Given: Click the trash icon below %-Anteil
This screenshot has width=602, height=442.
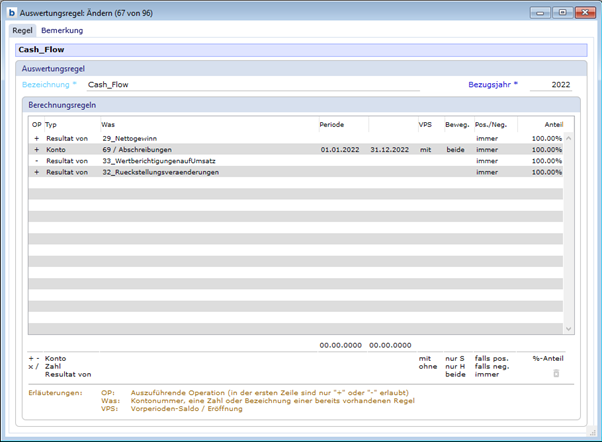Looking at the screenshot, I should pyautogui.click(x=557, y=374).
